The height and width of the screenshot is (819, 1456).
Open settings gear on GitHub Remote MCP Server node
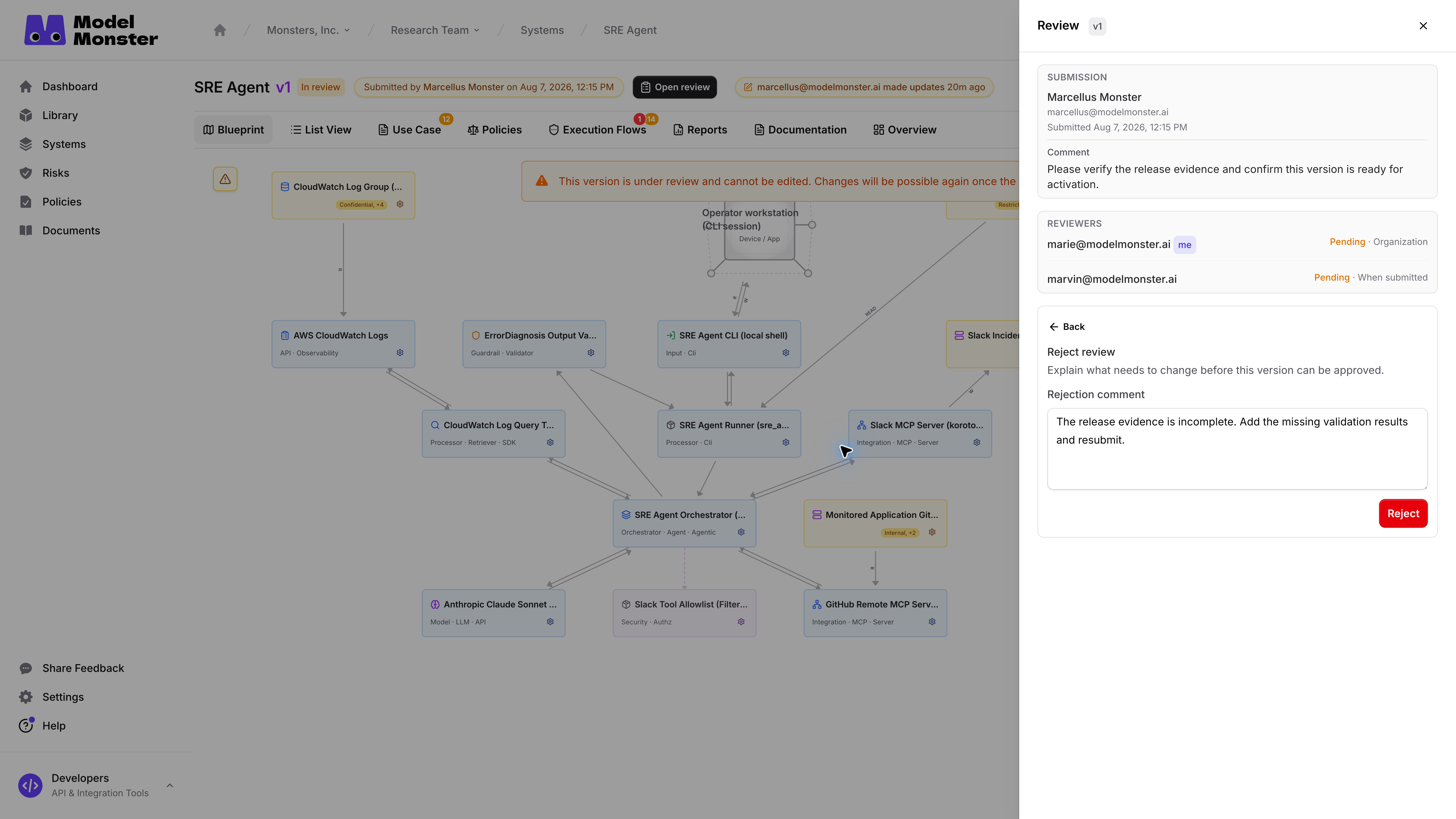(x=932, y=622)
